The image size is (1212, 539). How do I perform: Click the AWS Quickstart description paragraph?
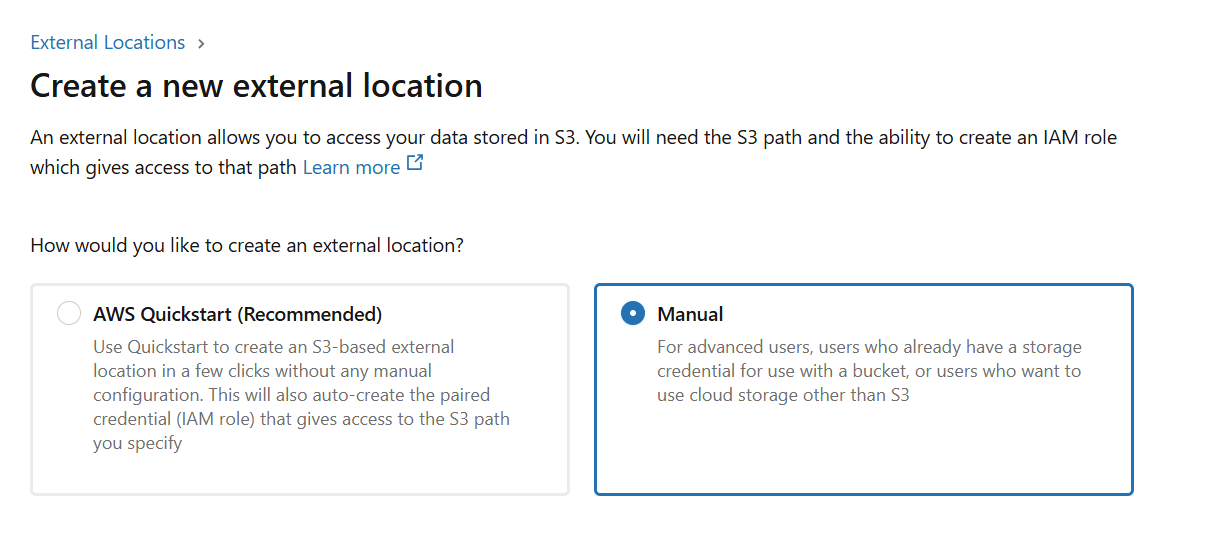(300, 395)
